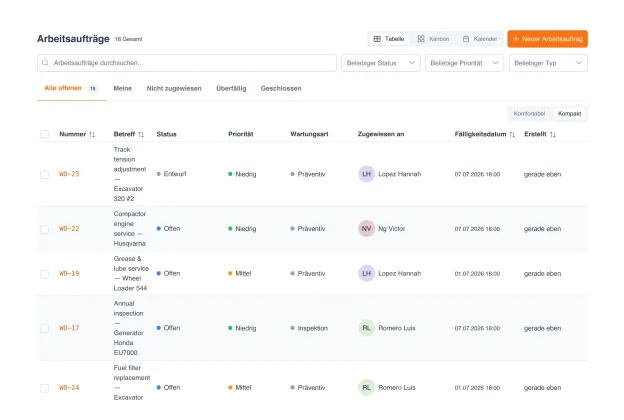Switch to Kalender view

point(480,39)
